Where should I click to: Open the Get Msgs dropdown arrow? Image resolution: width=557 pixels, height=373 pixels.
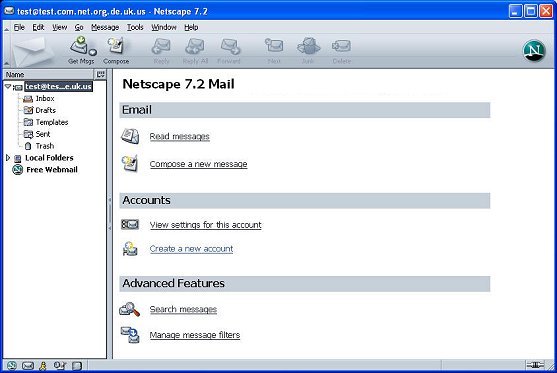click(92, 53)
